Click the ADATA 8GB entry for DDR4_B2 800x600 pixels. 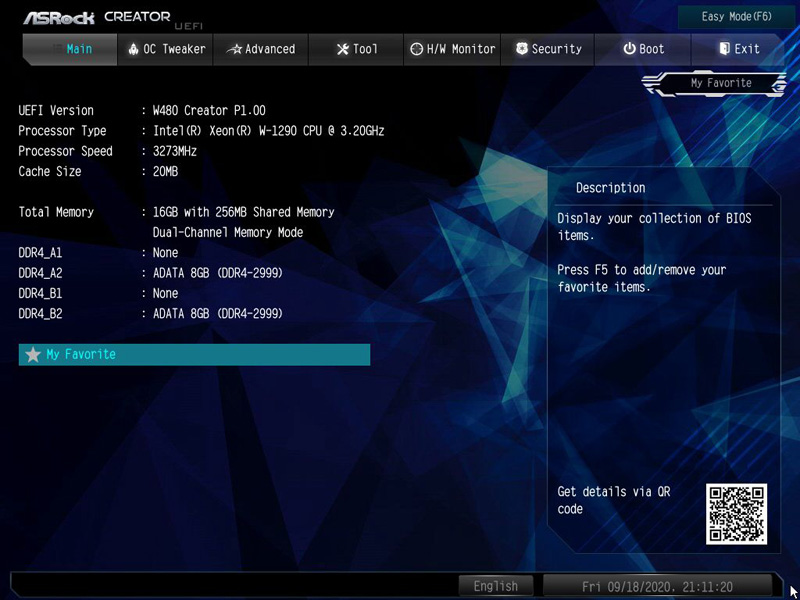tap(217, 314)
